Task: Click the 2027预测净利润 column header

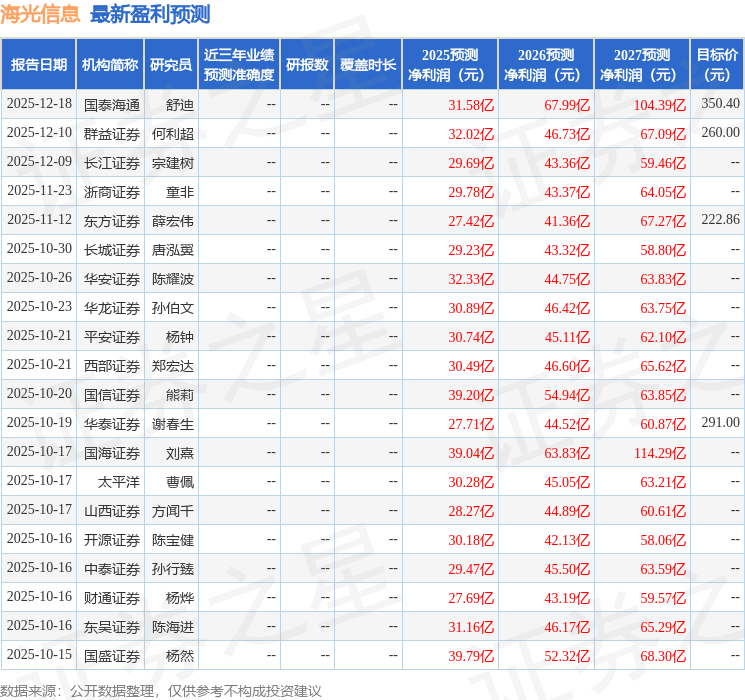Action: 642,65
